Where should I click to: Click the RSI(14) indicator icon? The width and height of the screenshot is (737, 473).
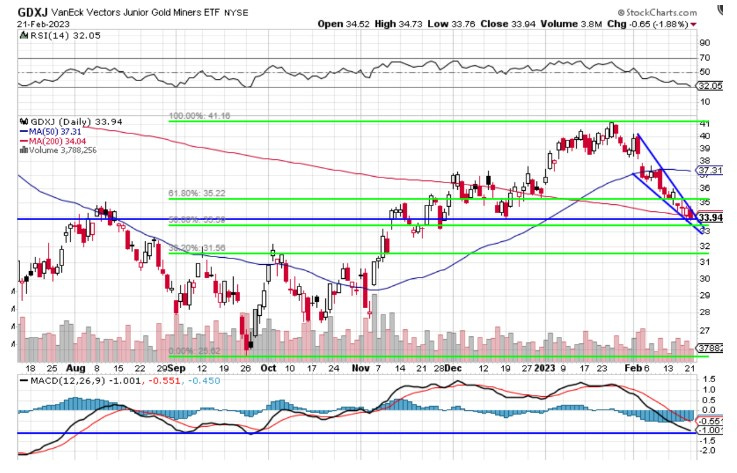(x=21, y=34)
